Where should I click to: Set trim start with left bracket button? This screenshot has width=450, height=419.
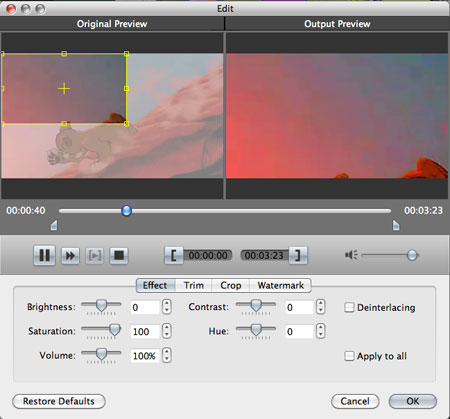pos(174,256)
